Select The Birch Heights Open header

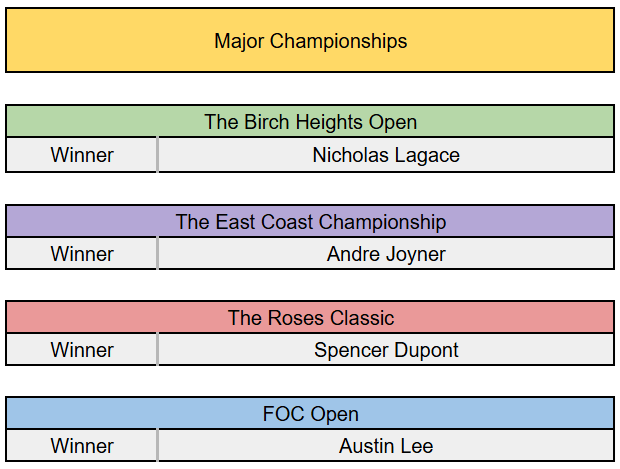click(x=310, y=122)
